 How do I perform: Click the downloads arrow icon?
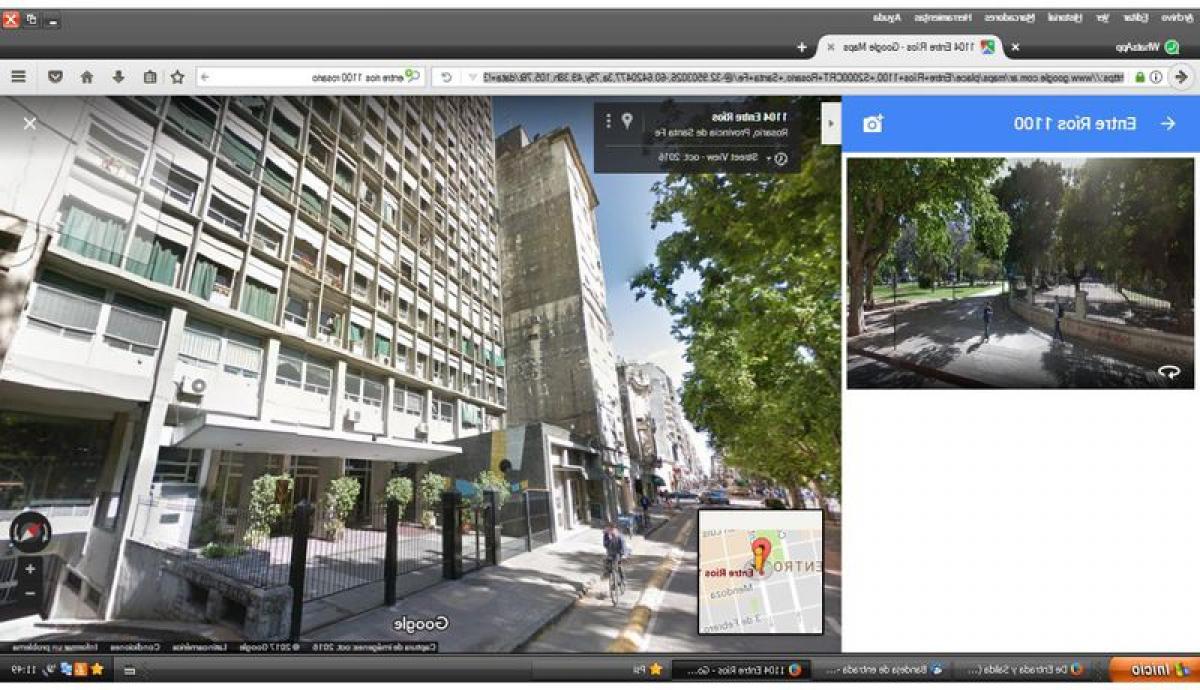coord(118,77)
